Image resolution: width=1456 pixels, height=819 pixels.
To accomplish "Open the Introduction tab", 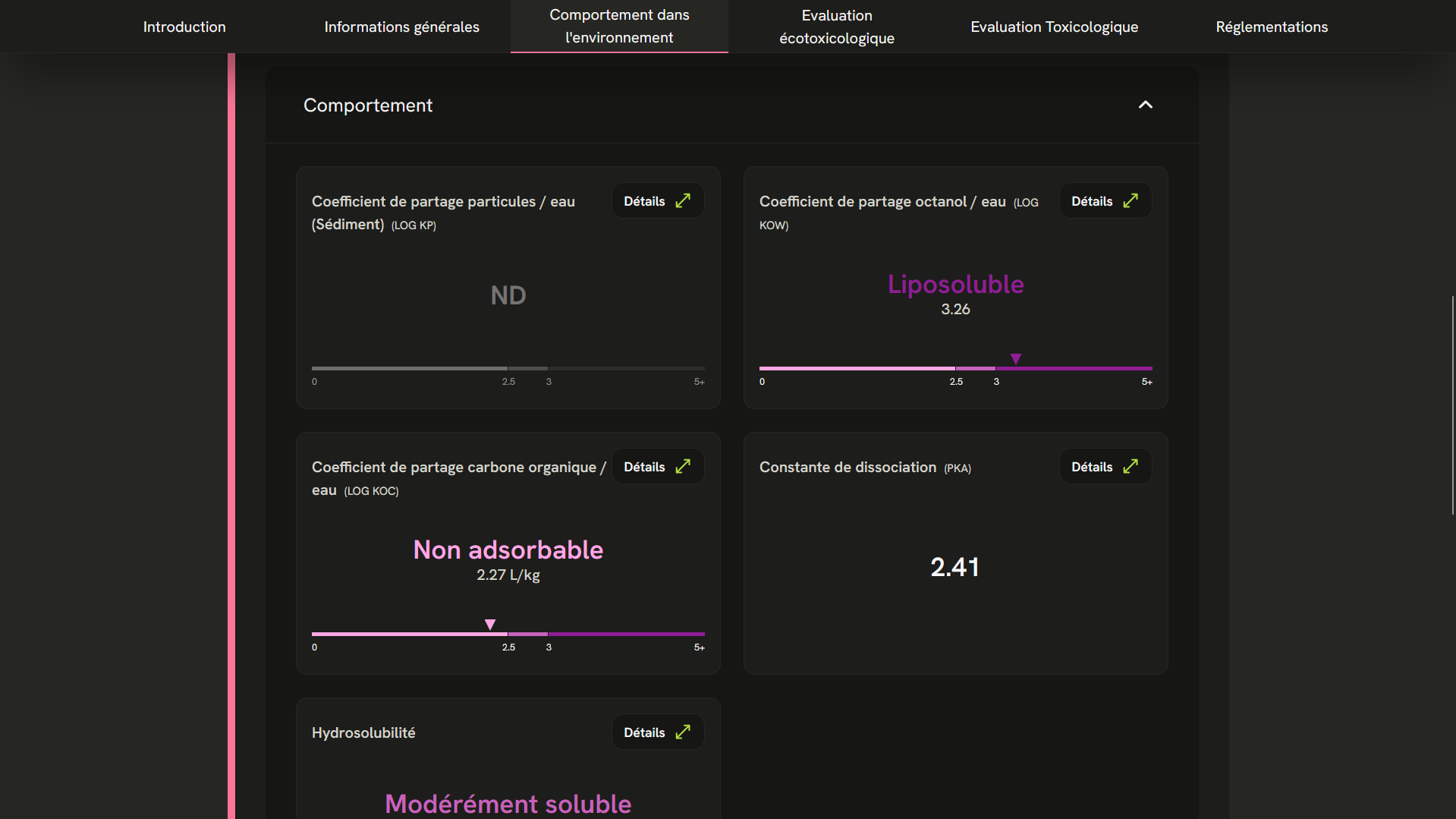I will (184, 27).
